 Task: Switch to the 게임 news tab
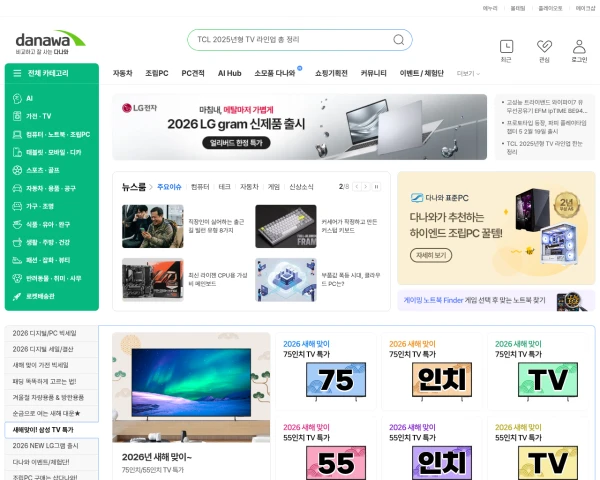click(274, 187)
